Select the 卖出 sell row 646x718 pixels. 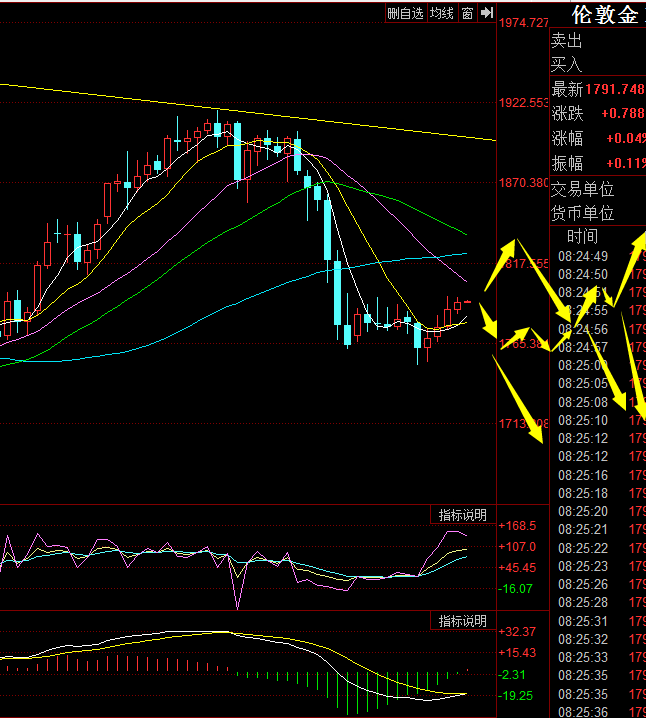pos(598,41)
